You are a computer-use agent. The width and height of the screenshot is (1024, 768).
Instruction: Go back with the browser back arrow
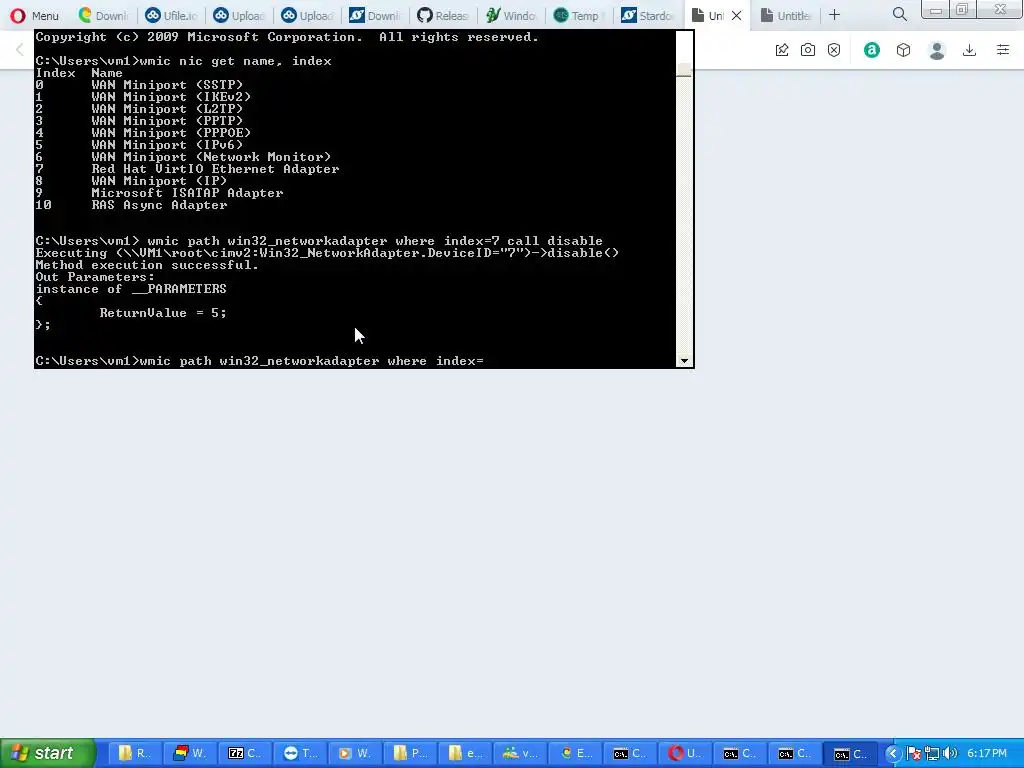coord(20,50)
